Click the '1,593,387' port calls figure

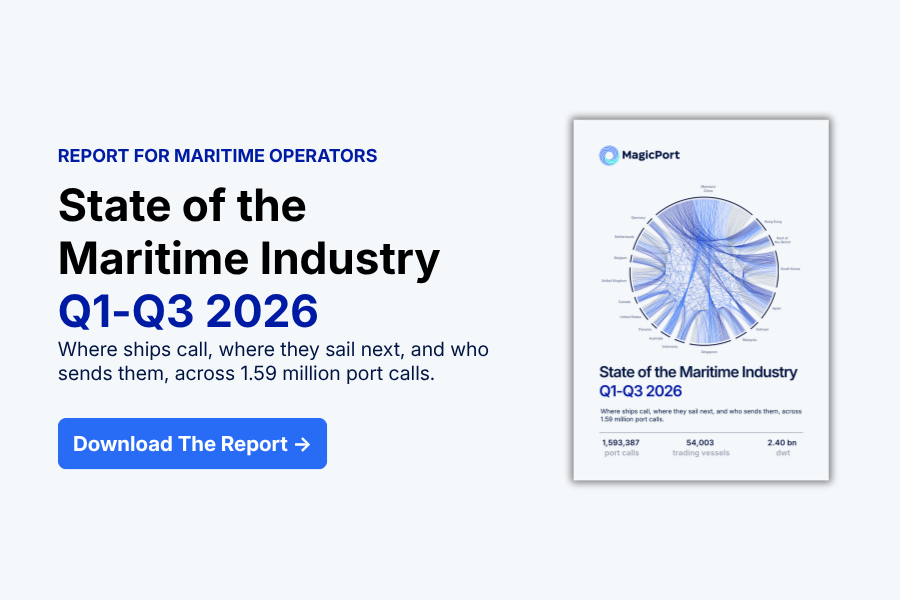(620, 443)
